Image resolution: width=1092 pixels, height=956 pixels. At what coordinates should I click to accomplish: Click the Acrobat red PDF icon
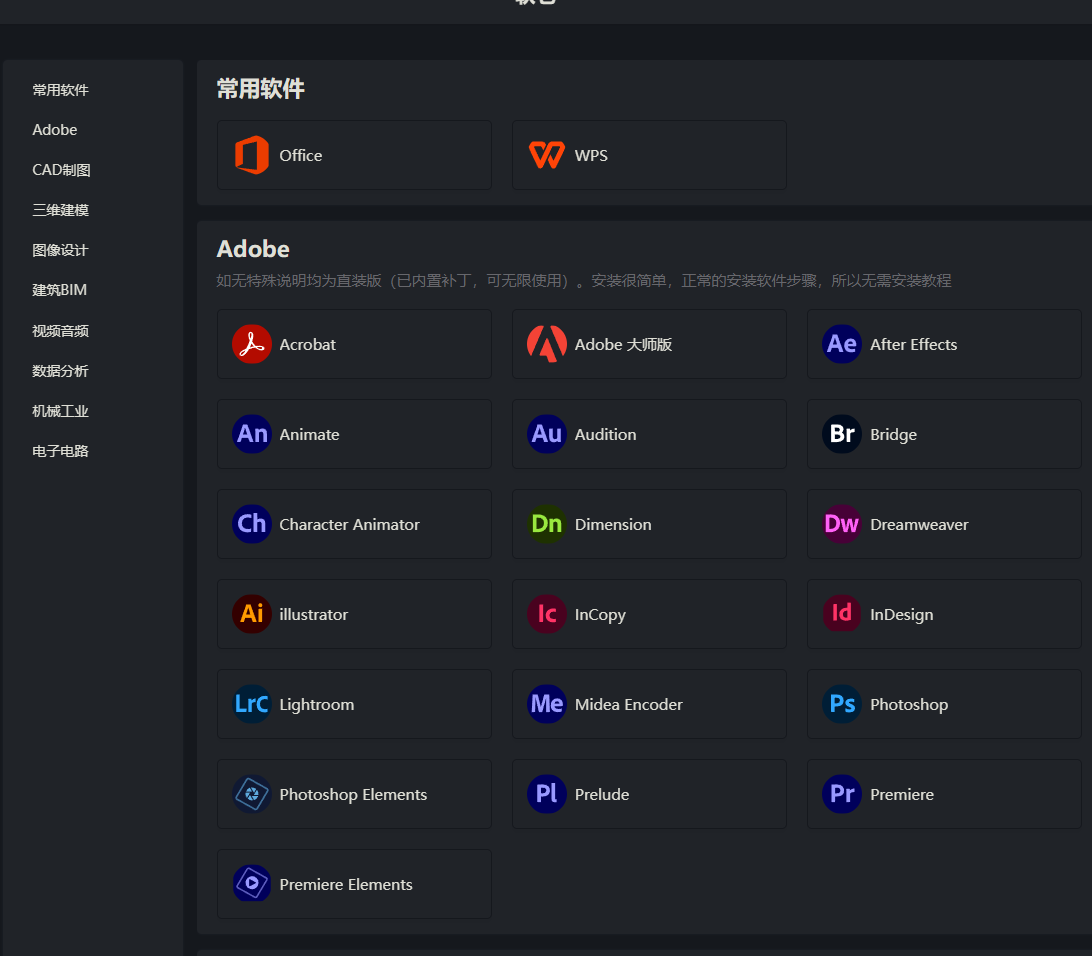click(251, 344)
